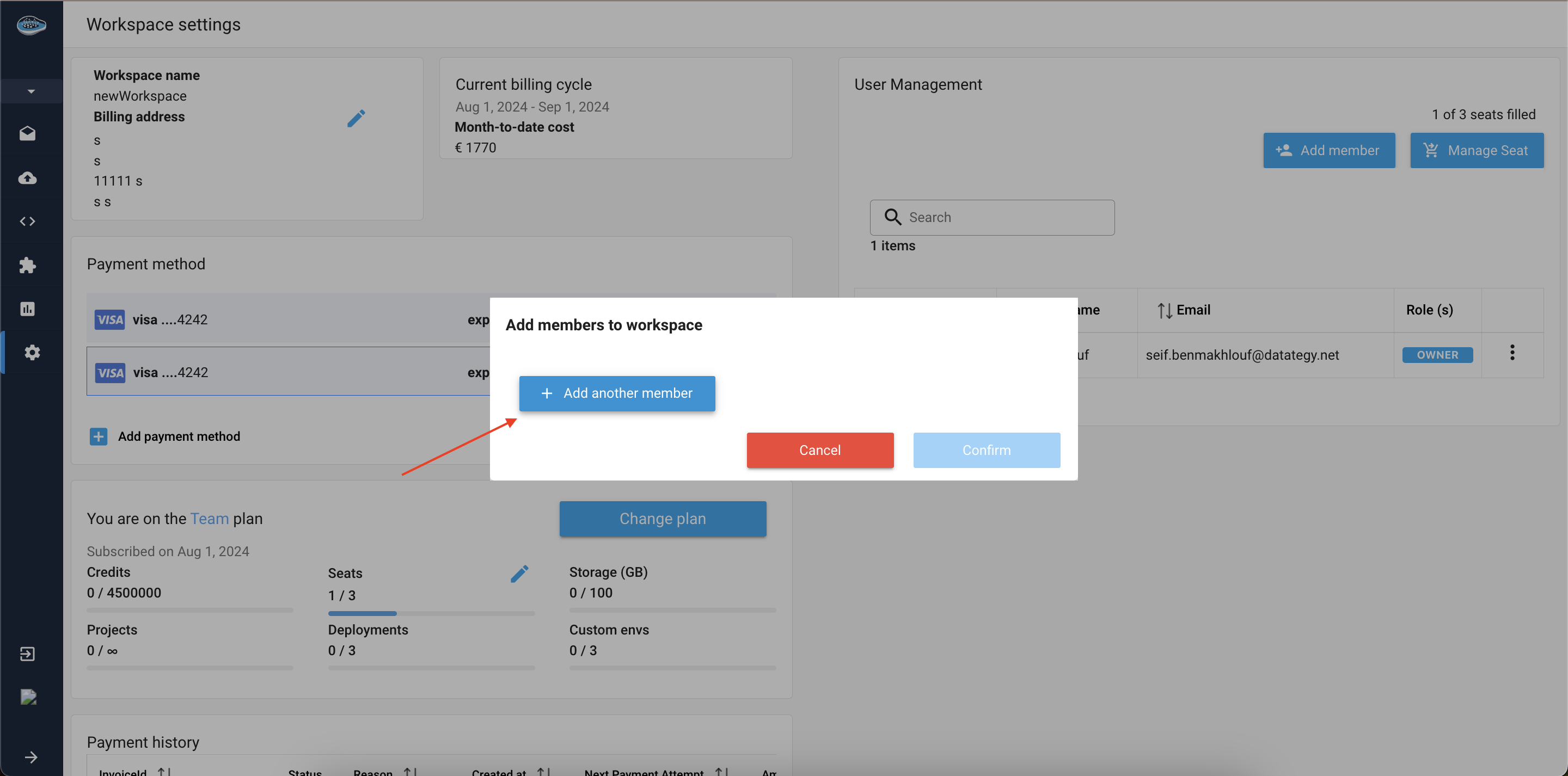Viewport: 1568px width, 776px height.
Task: Expand the sidebar with the arrow icon
Action: pyautogui.click(x=31, y=757)
